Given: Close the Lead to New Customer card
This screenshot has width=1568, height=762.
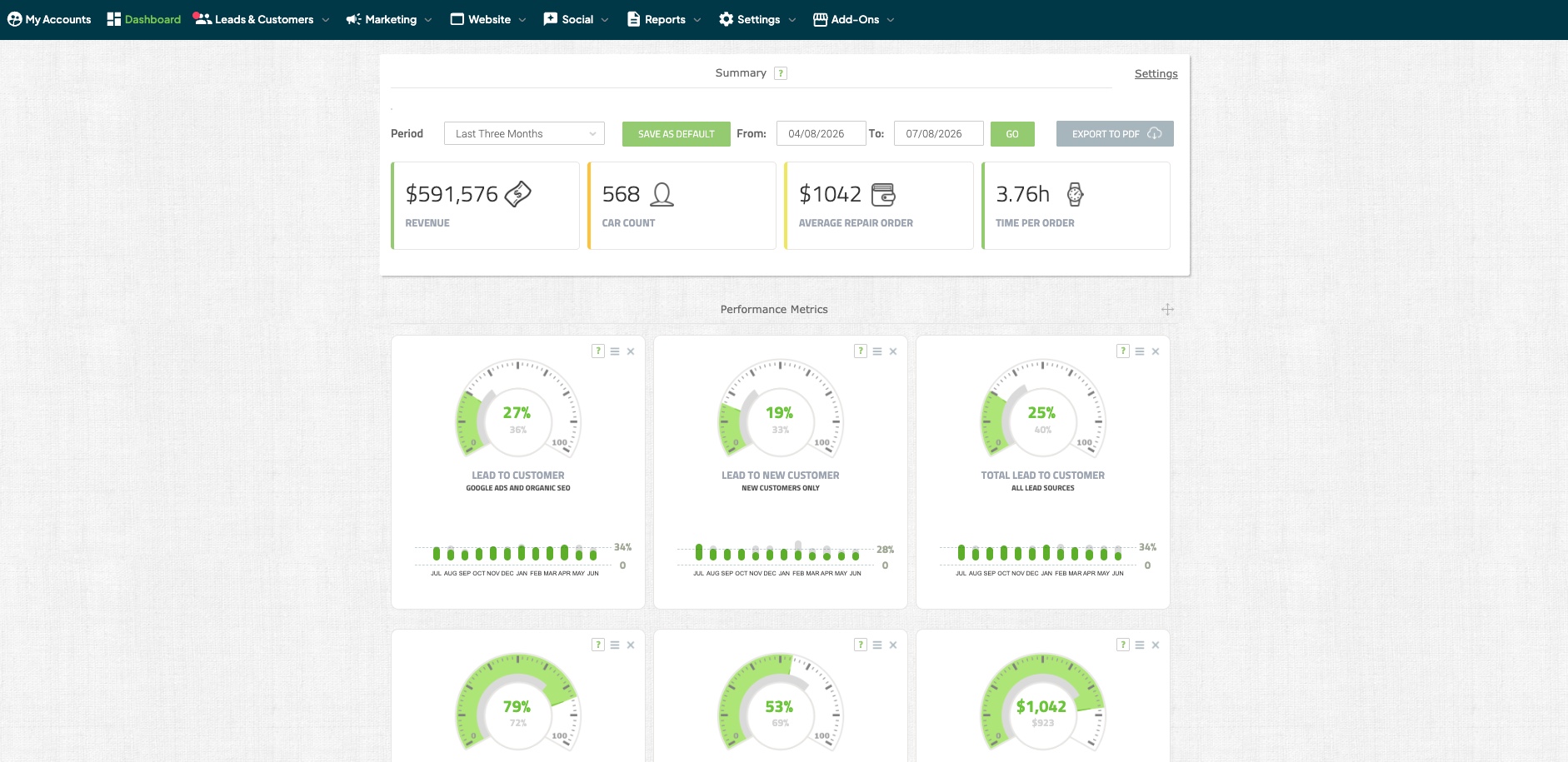Looking at the screenshot, I should point(893,351).
